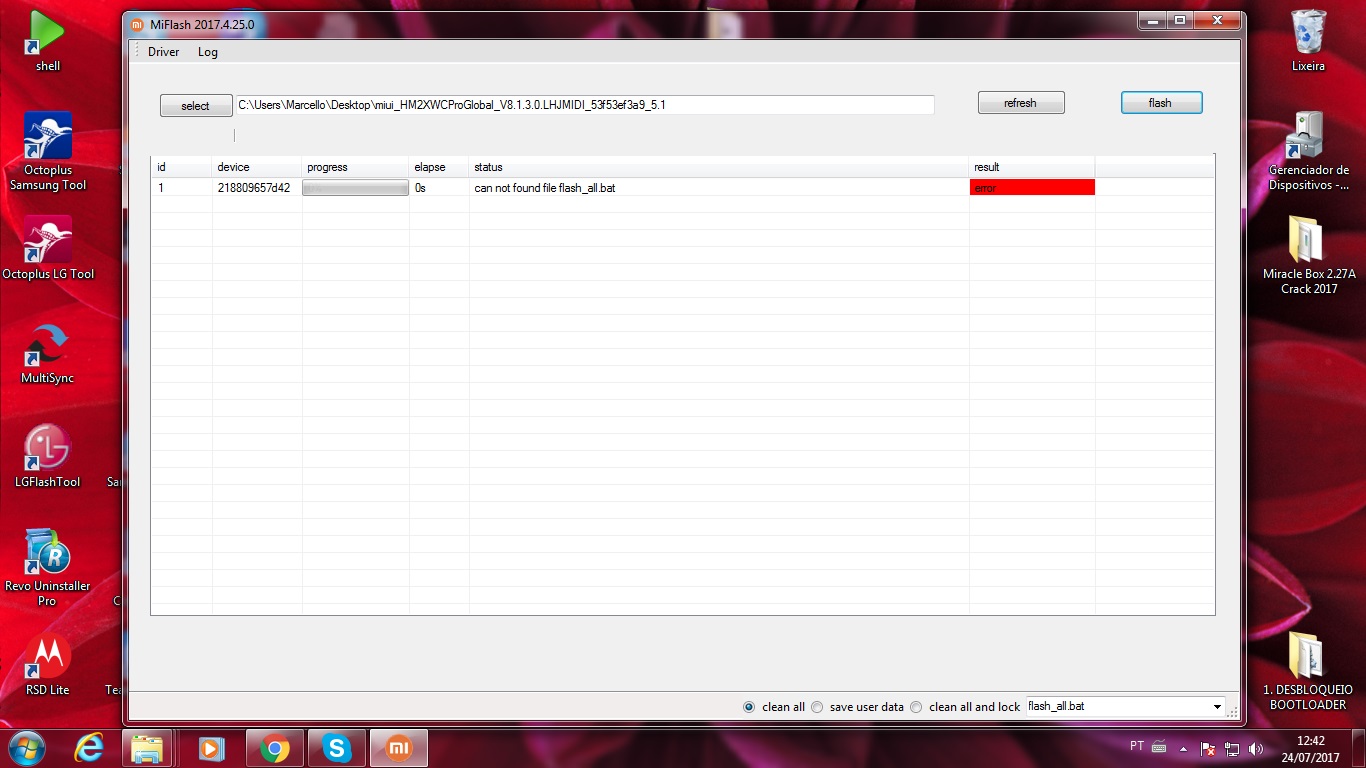Viewport: 1366px width, 768px height.
Task: Click device cell 218809657d42
Action: [254, 187]
